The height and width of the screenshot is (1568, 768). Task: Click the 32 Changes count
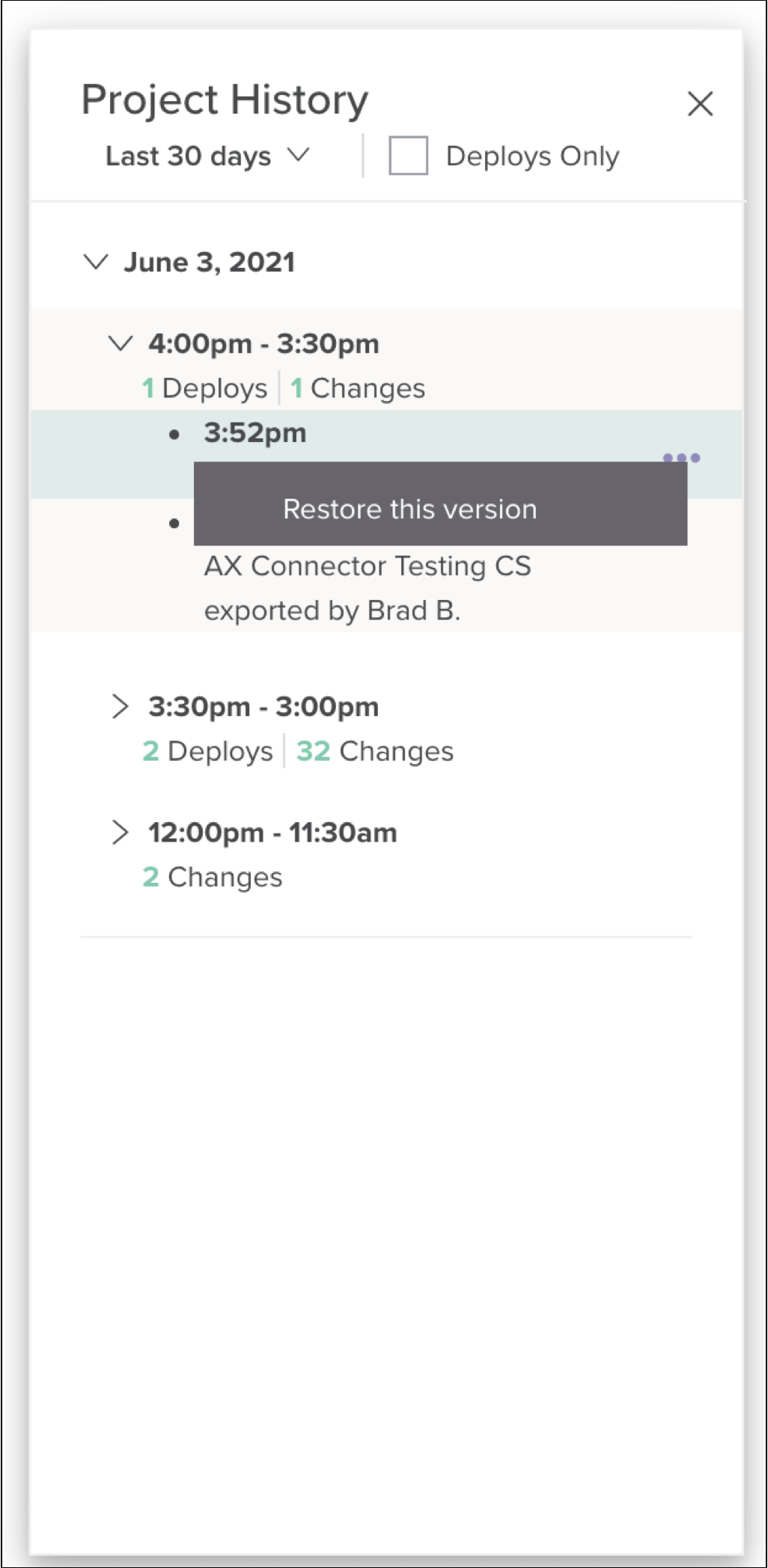pyautogui.click(x=375, y=751)
